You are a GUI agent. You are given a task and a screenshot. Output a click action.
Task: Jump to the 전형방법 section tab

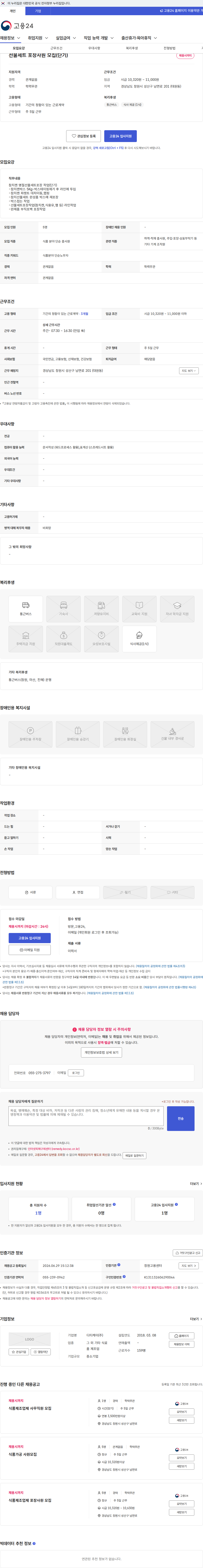(x=169, y=48)
